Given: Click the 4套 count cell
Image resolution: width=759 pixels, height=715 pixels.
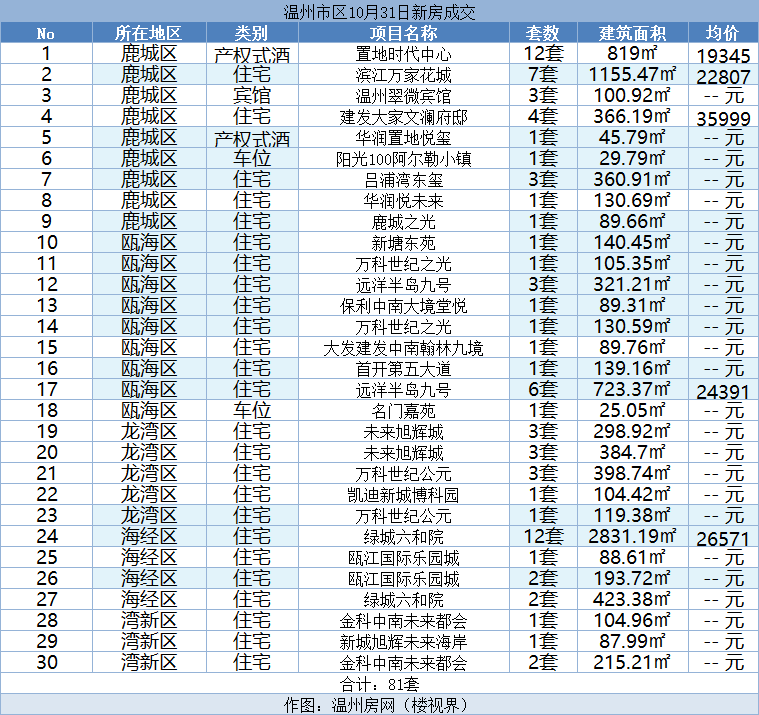Looking at the screenshot, I should (x=543, y=116).
